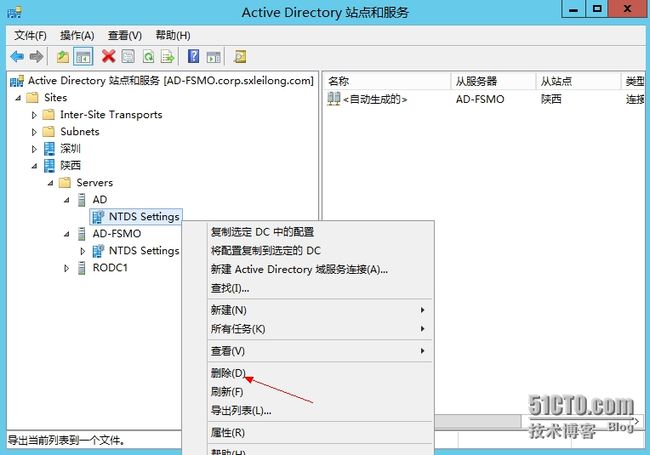Screen dimensions: 650x455
Task: Click the AD-FSMO server icon in tree
Action: [x=82, y=234]
